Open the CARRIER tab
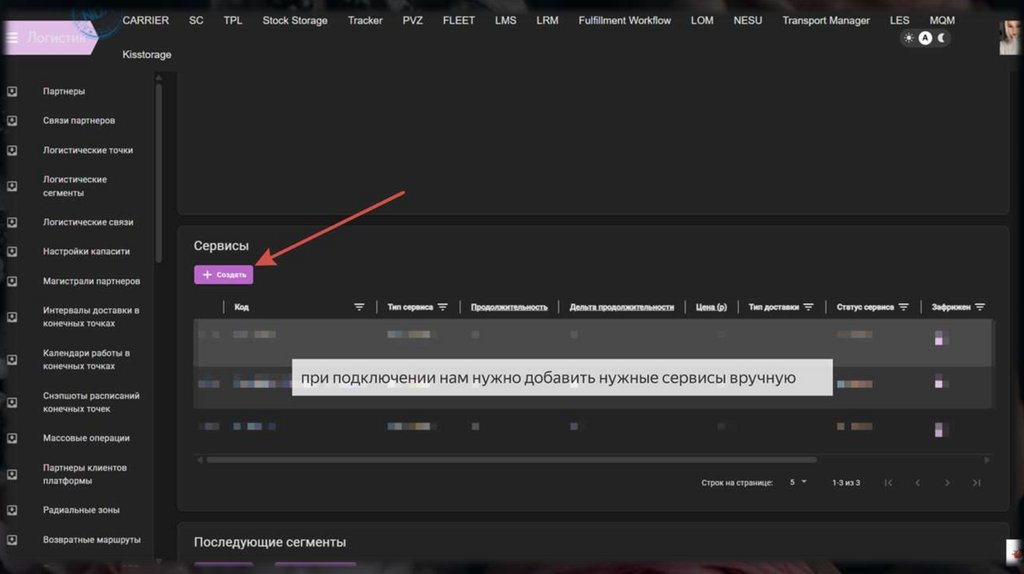Image resolution: width=1024 pixels, height=574 pixels. tap(146, 20)
